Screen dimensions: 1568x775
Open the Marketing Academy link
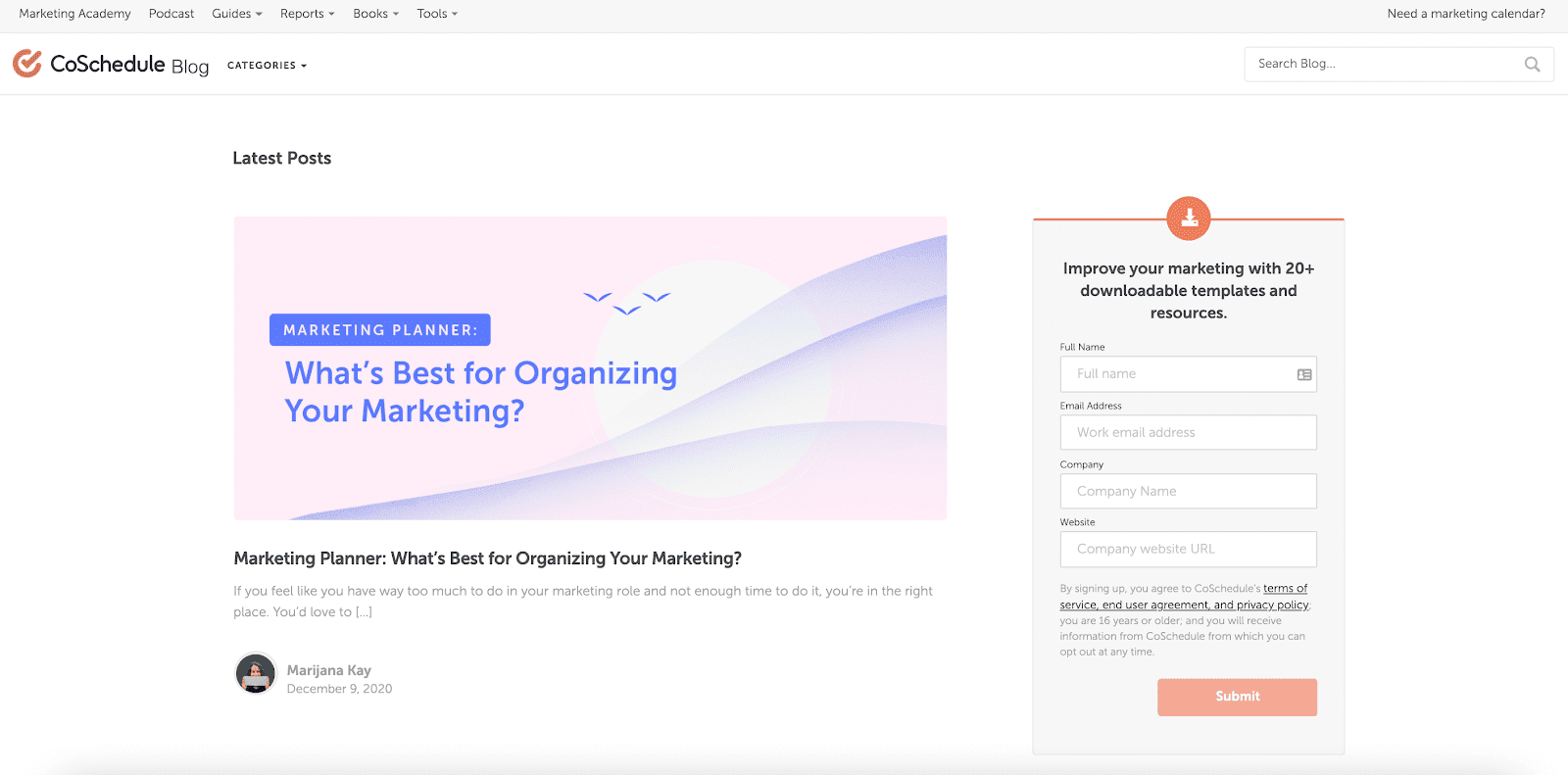[x=74, y=14]
